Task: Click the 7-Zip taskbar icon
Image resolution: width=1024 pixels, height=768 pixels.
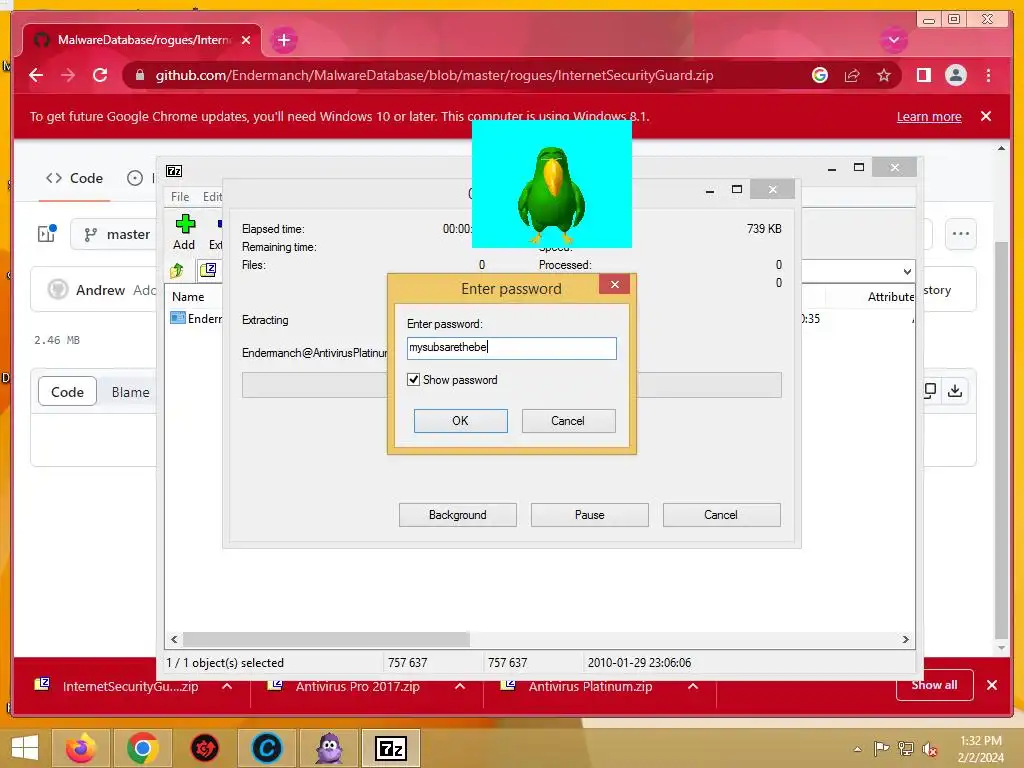Action: click(391, 748)
